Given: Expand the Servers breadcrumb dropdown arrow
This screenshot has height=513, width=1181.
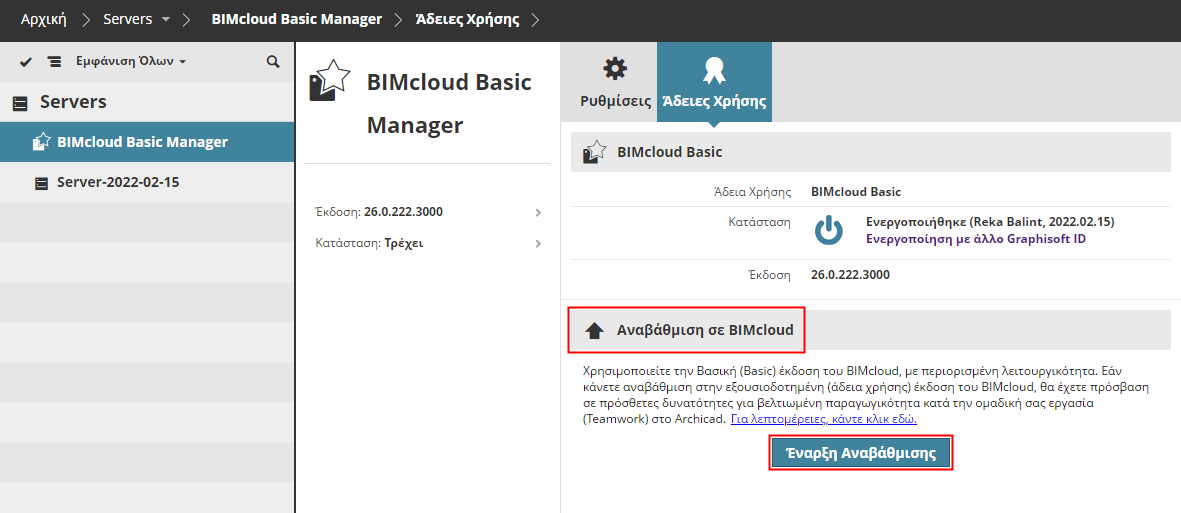Looking at the screenshot, I should click(x=166, y=20).
